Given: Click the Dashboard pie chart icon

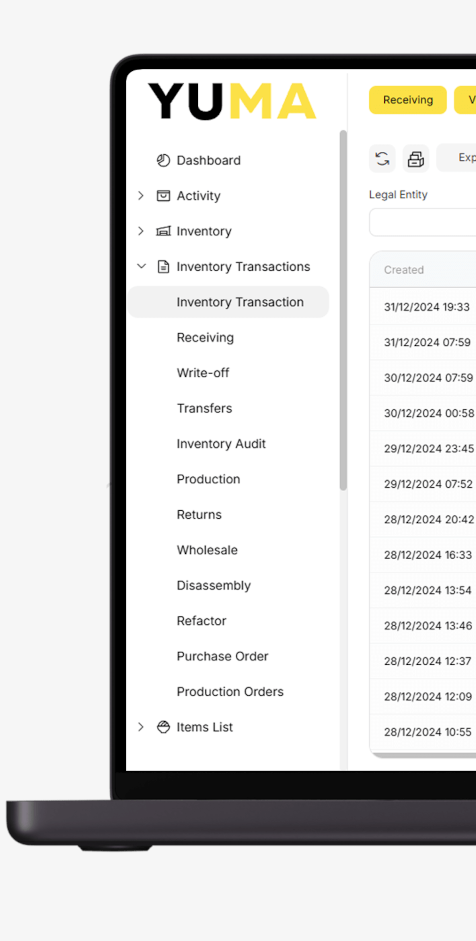Looking at the screenshot, I should click(x=163, y=160).
